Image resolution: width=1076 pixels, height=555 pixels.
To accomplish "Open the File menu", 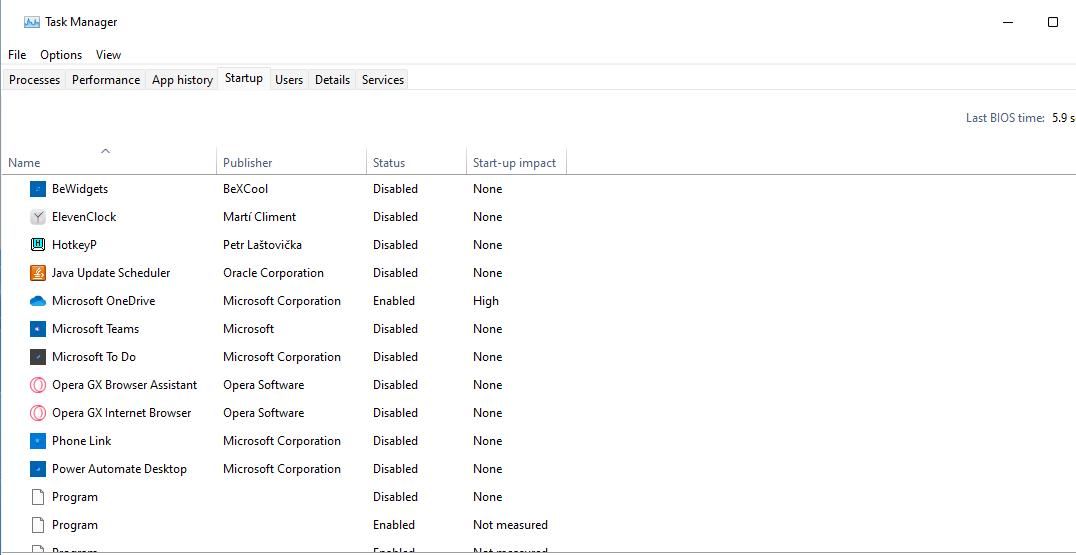I will pos(17,55).
